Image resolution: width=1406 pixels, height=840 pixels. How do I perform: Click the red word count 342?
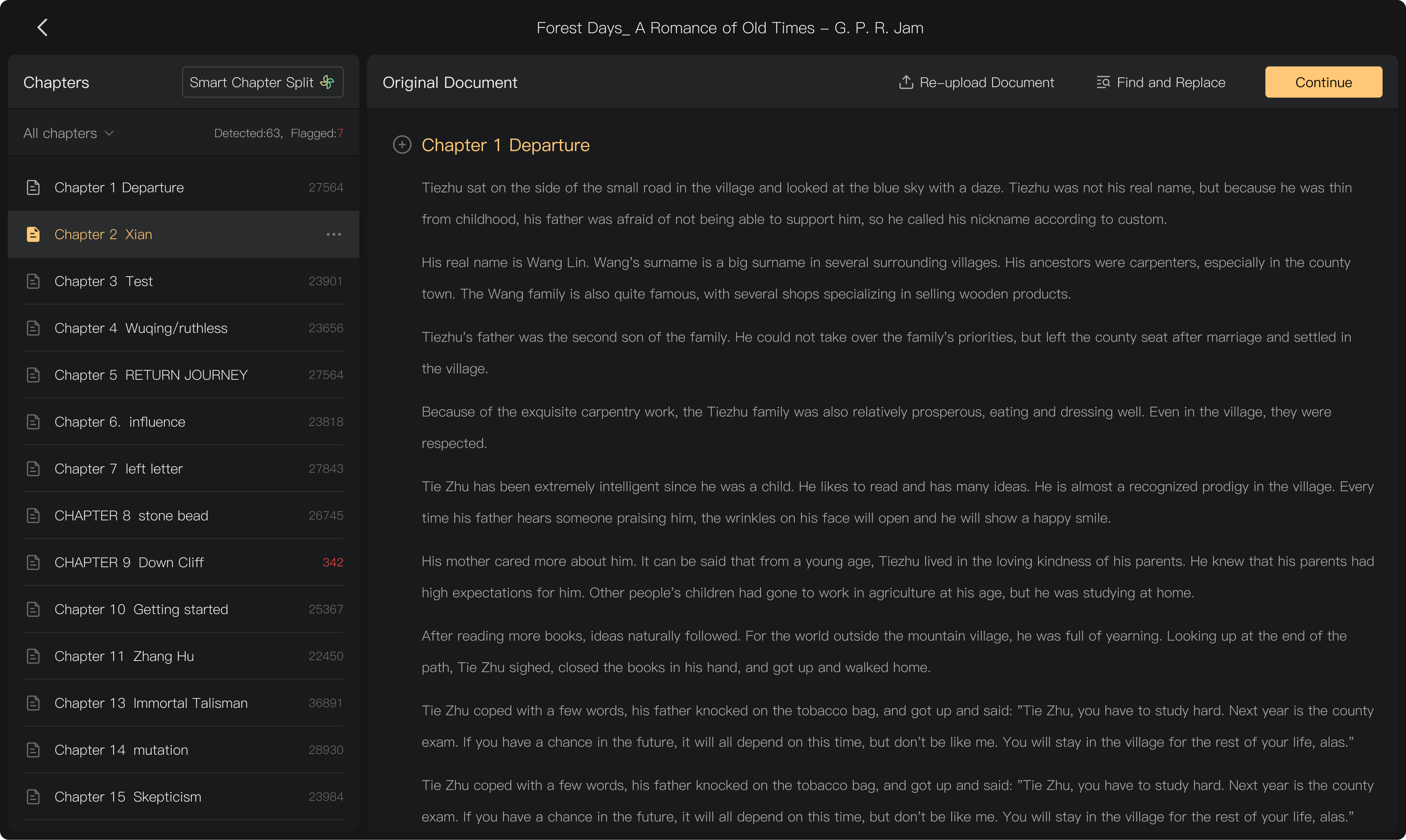click(x=333, y=563)
